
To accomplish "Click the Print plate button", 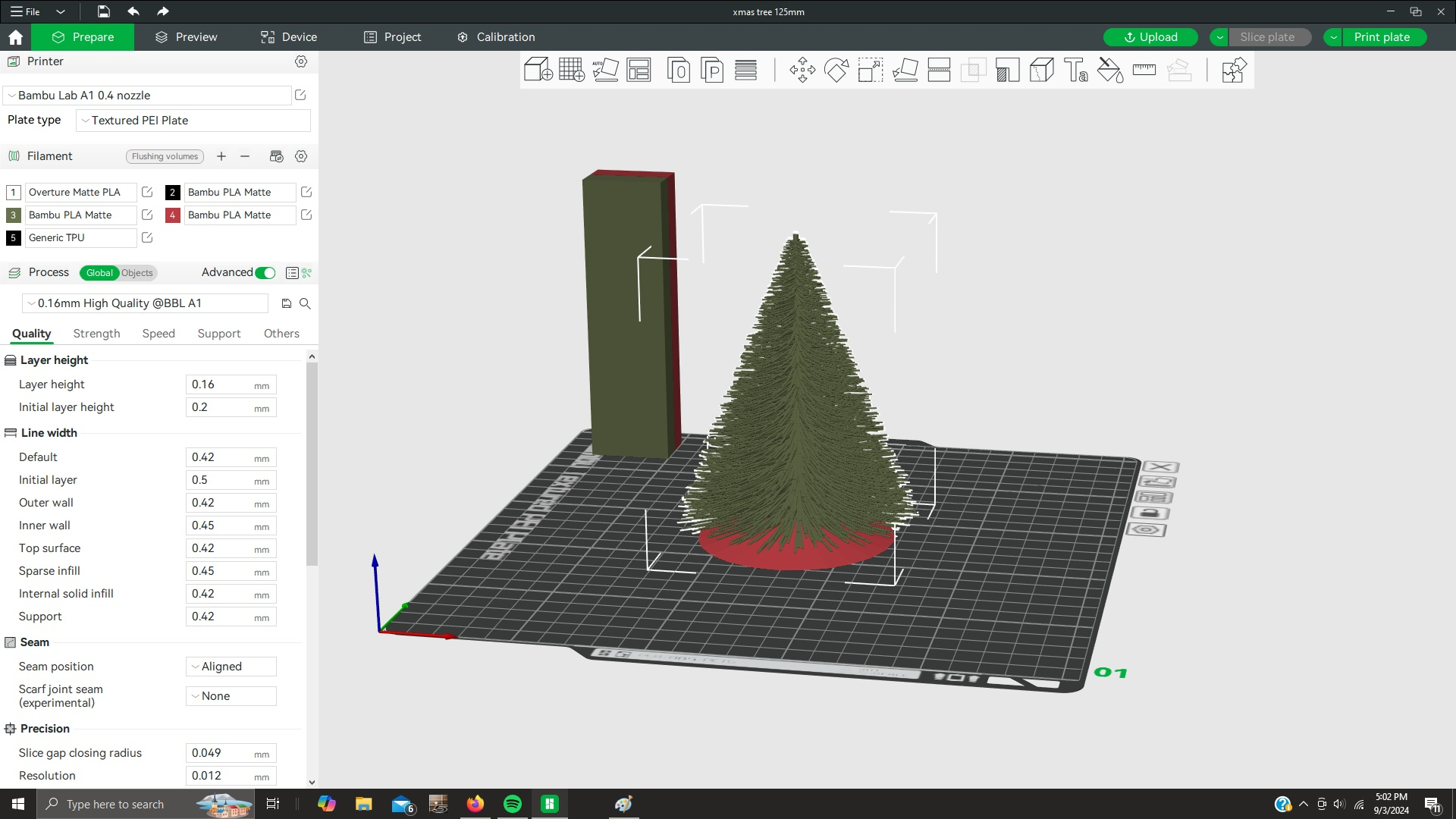I will [x=1382, y=36].
